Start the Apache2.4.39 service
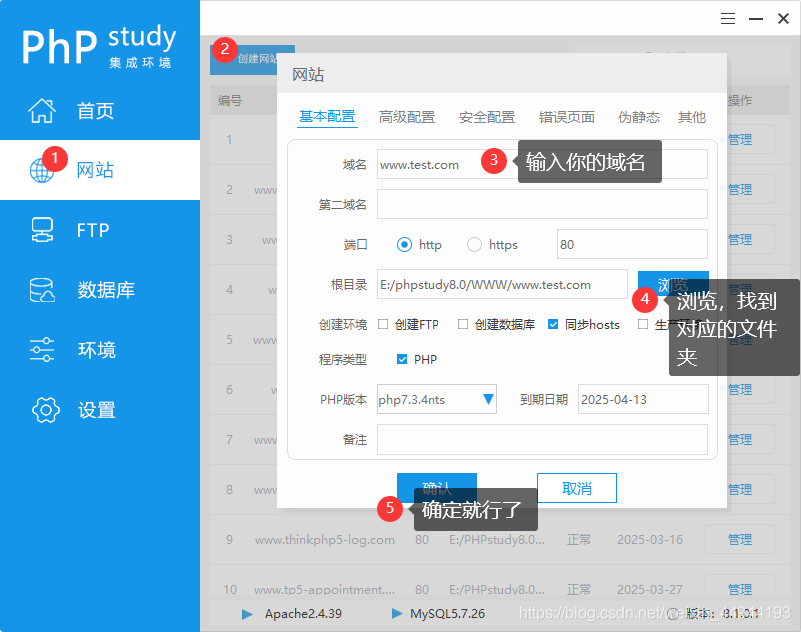Image resolution: width=801 pixels, height=632 pixels. pos(247,613)
